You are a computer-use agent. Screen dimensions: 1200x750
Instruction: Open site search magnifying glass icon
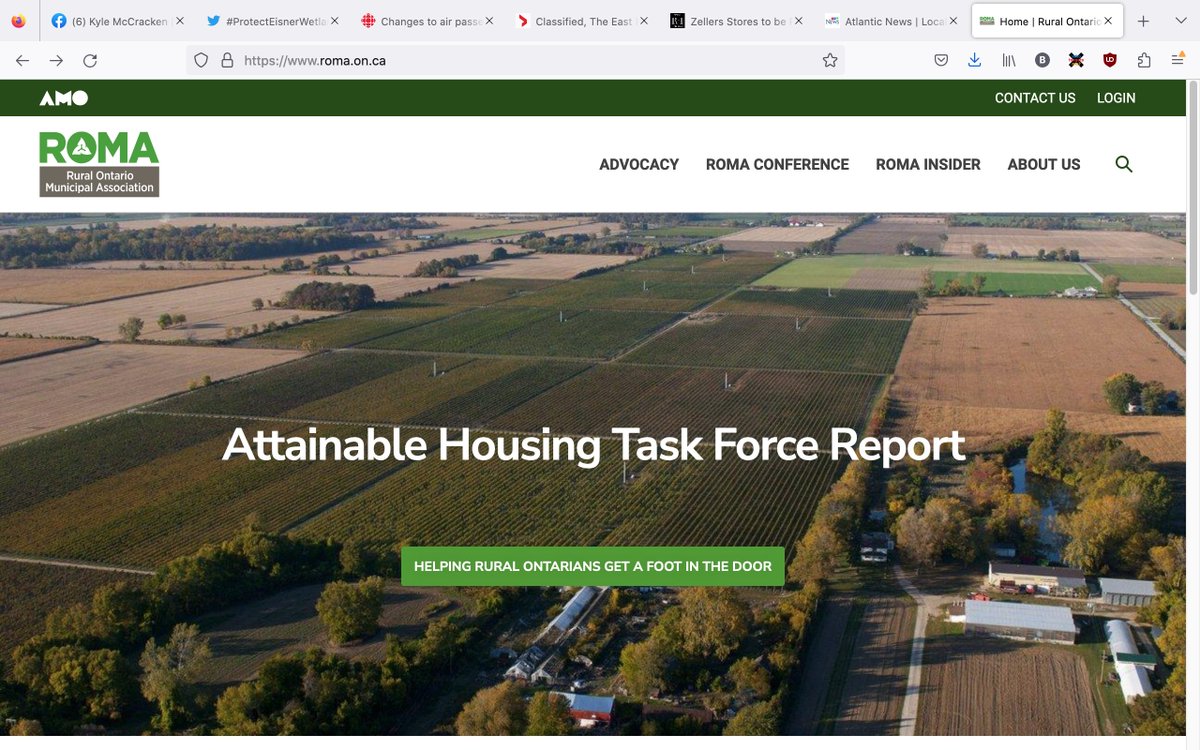[x=1124, y=164]
